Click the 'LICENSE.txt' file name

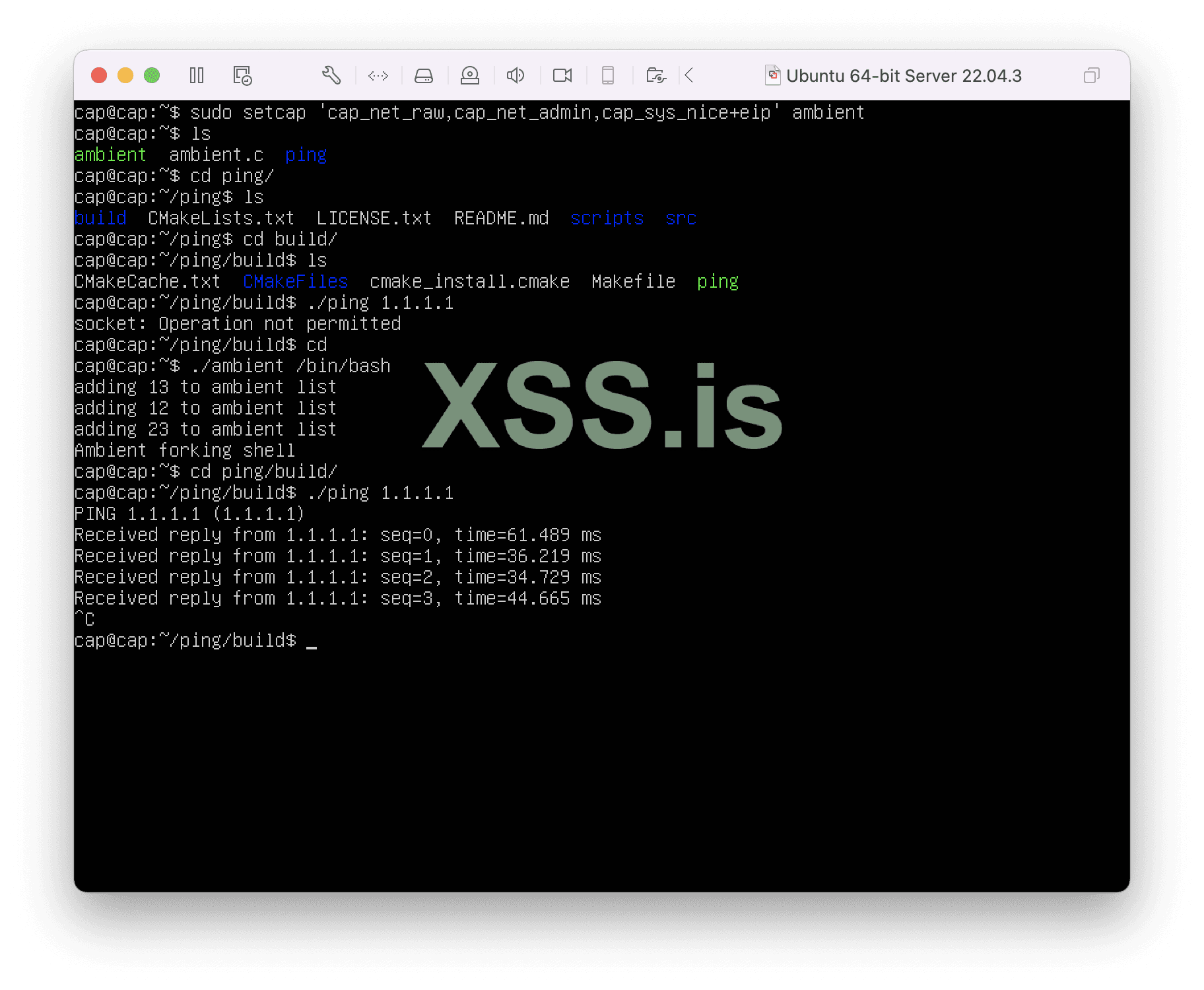(374, 218)
